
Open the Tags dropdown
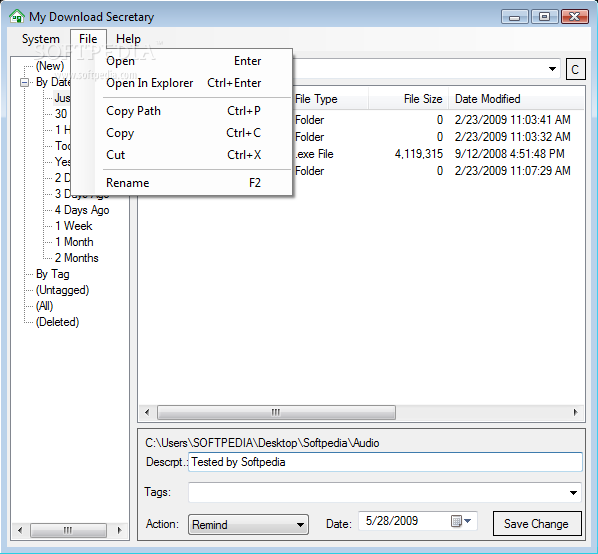point(573,493)
